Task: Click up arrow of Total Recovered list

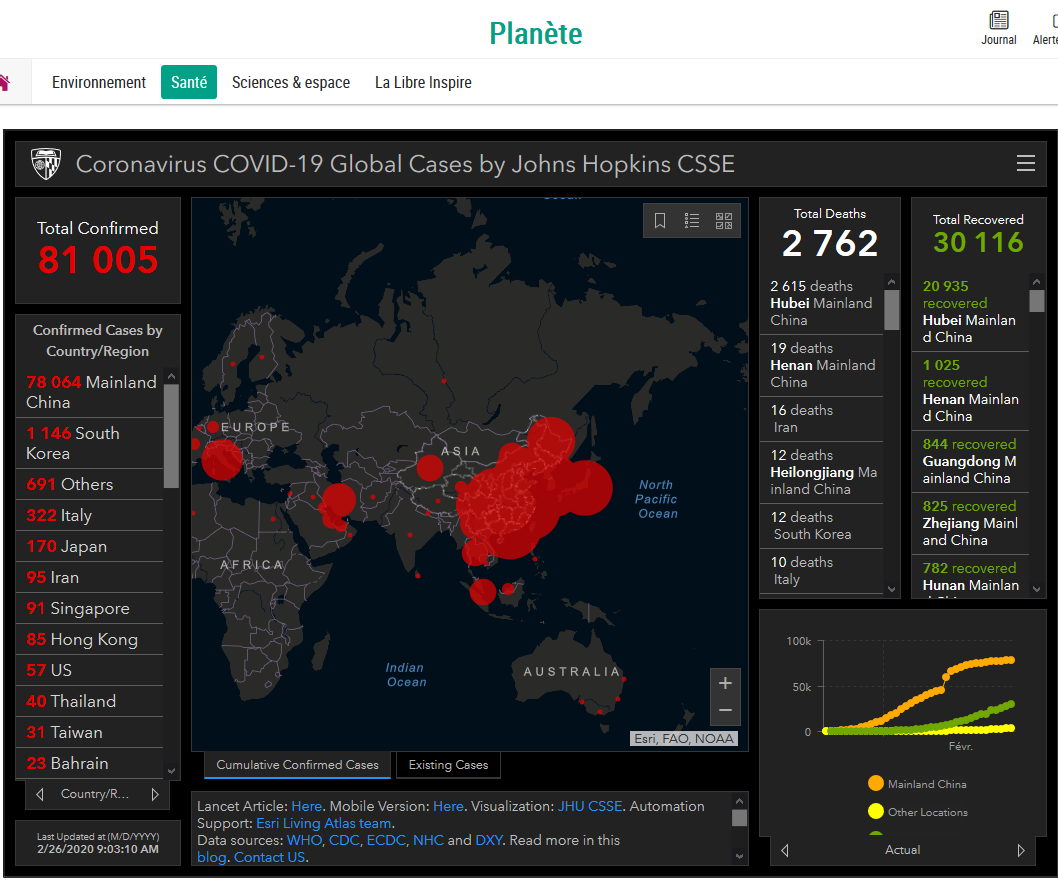Action: [1036, 281]
